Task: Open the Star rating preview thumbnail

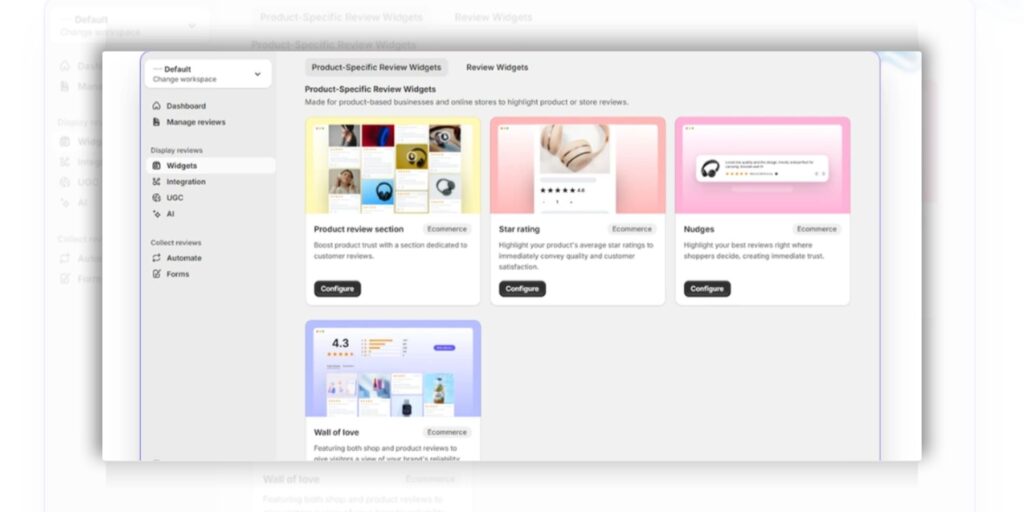Action: (x=577, y=166)
